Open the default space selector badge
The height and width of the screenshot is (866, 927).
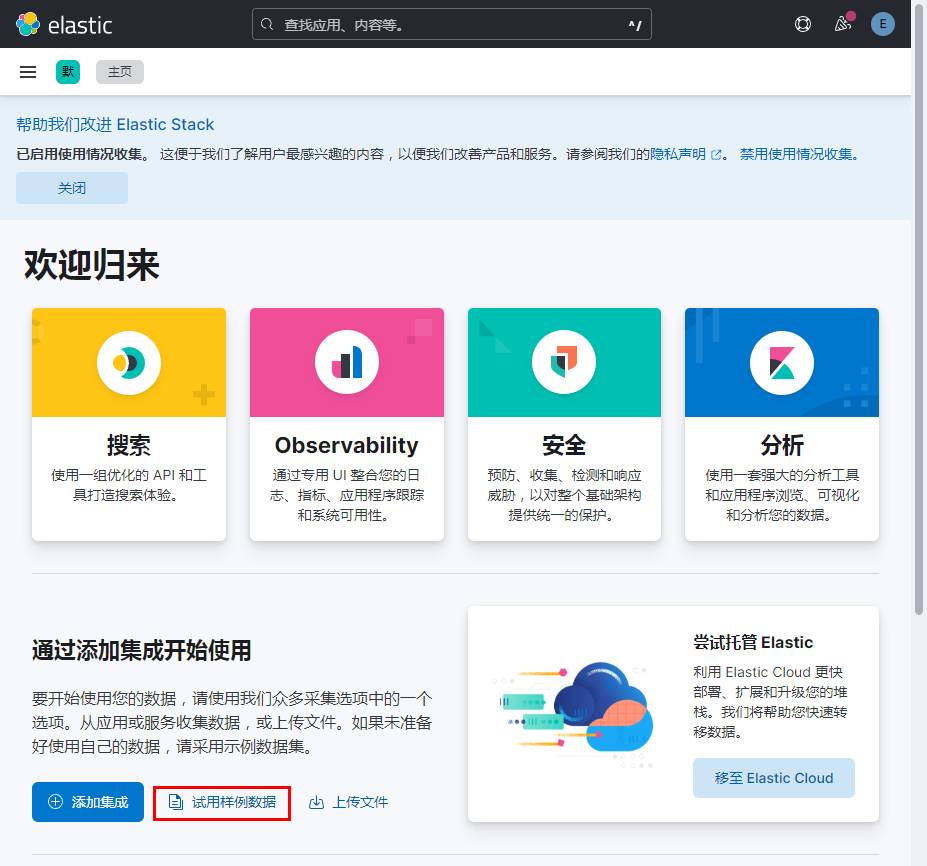click(x=68, y=72)
